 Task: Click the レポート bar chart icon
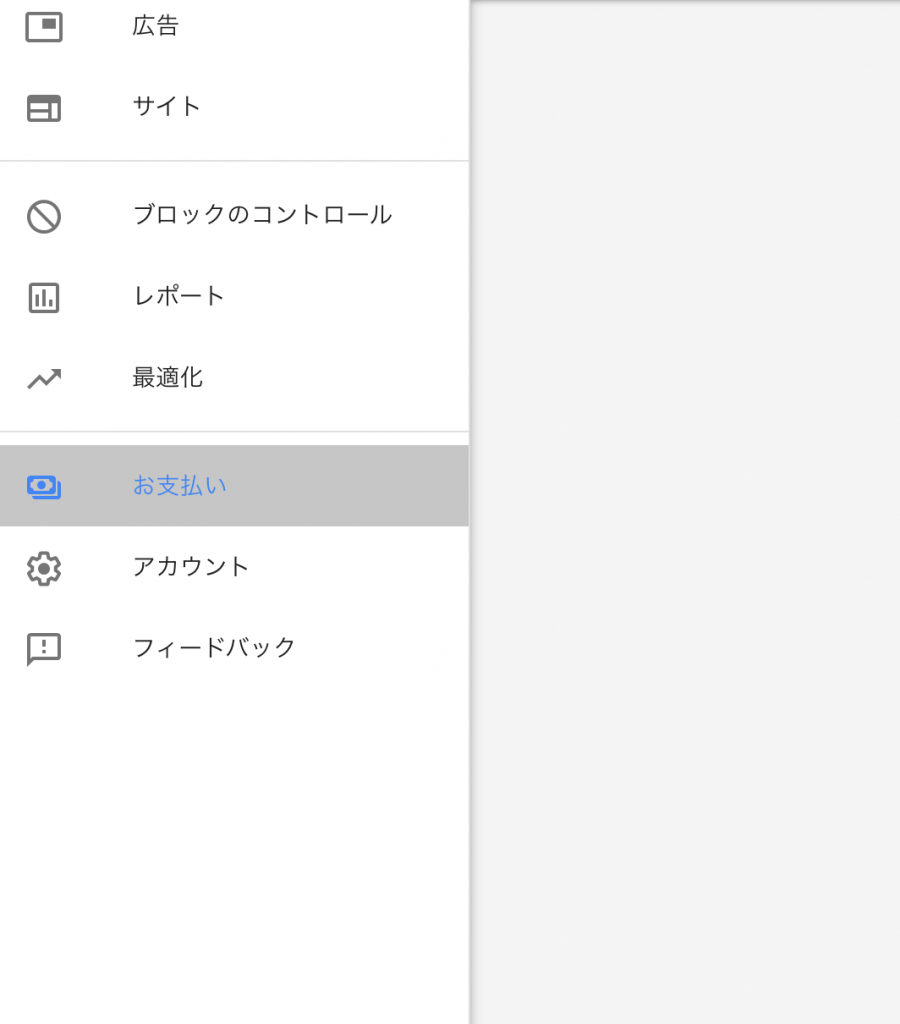(x=44, y=298)
